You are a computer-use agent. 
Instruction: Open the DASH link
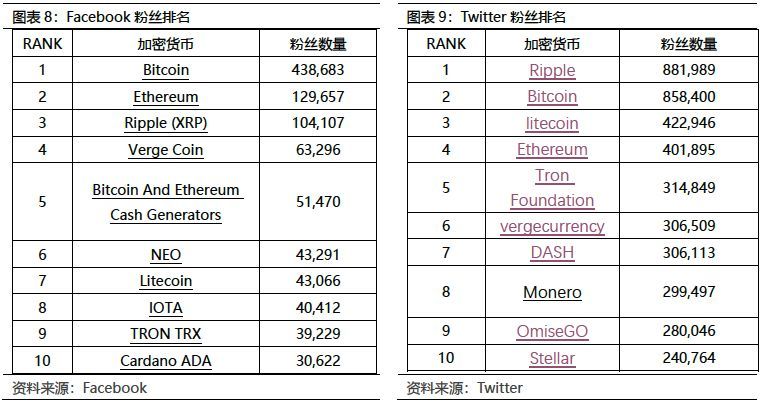[552, 253]
